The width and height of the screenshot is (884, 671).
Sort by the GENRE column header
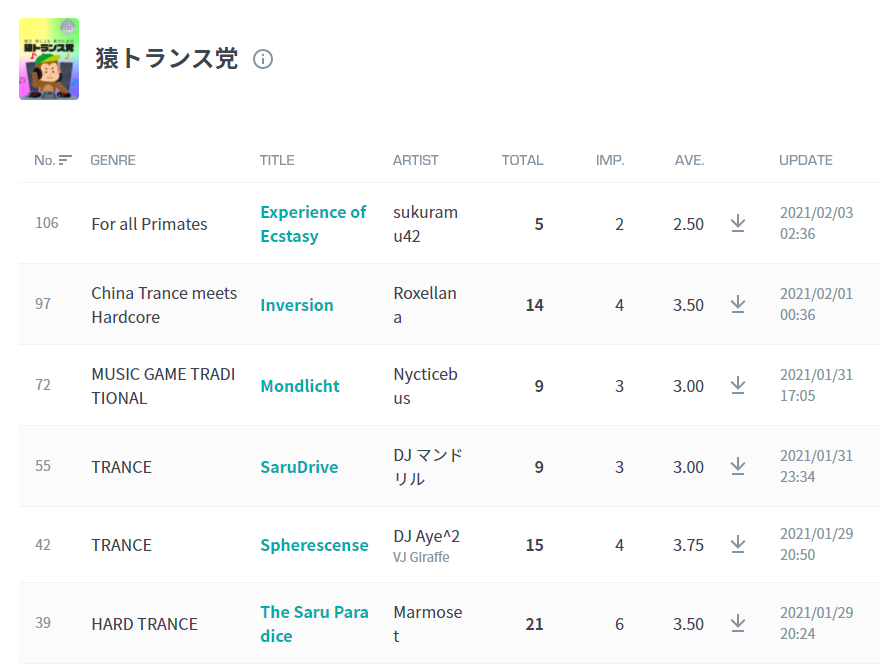pyautogui.click(x=113, y=160)
